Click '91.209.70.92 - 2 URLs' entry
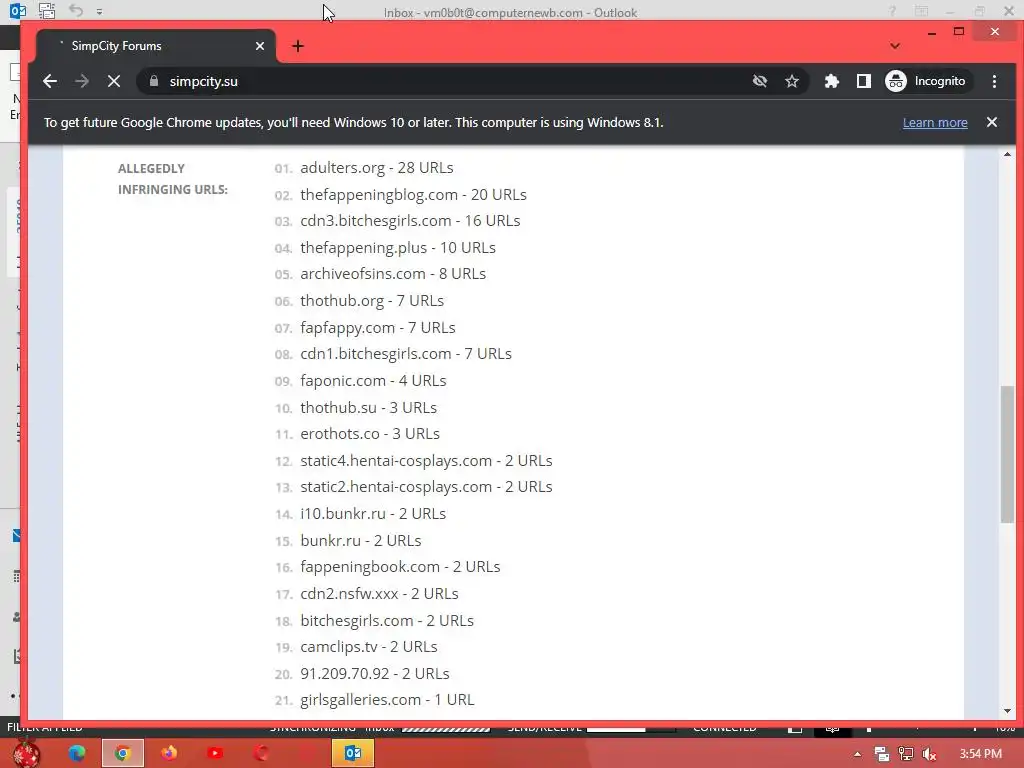This screenshot has width=1024, height=768. [374, 673]
